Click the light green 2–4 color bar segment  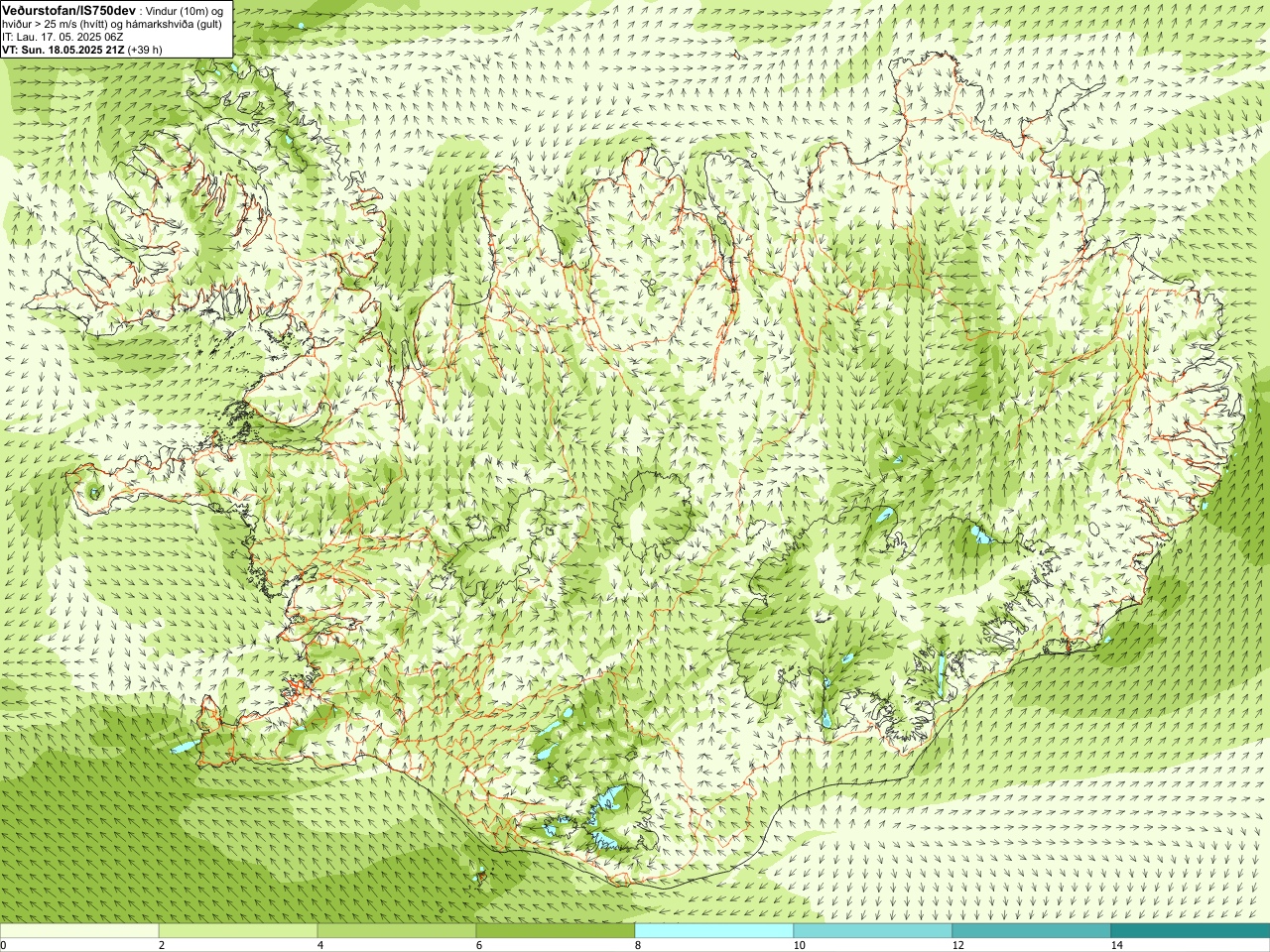[238, 930]
